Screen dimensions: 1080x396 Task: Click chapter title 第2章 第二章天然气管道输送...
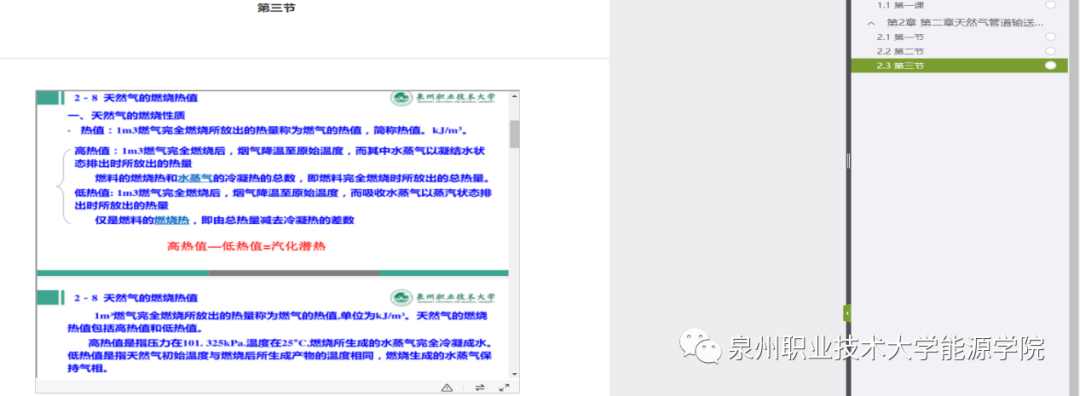(964, 23)
